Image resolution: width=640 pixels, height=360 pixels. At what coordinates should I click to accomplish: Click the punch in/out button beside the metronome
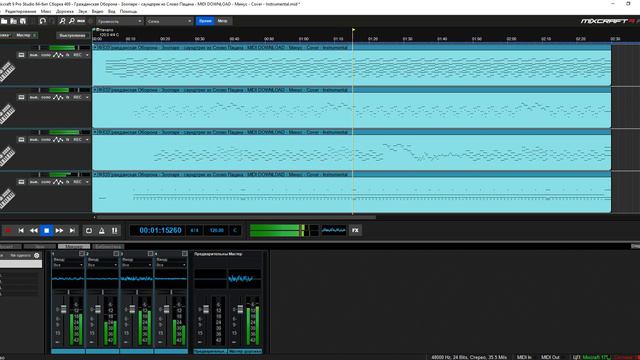point(115,231)
